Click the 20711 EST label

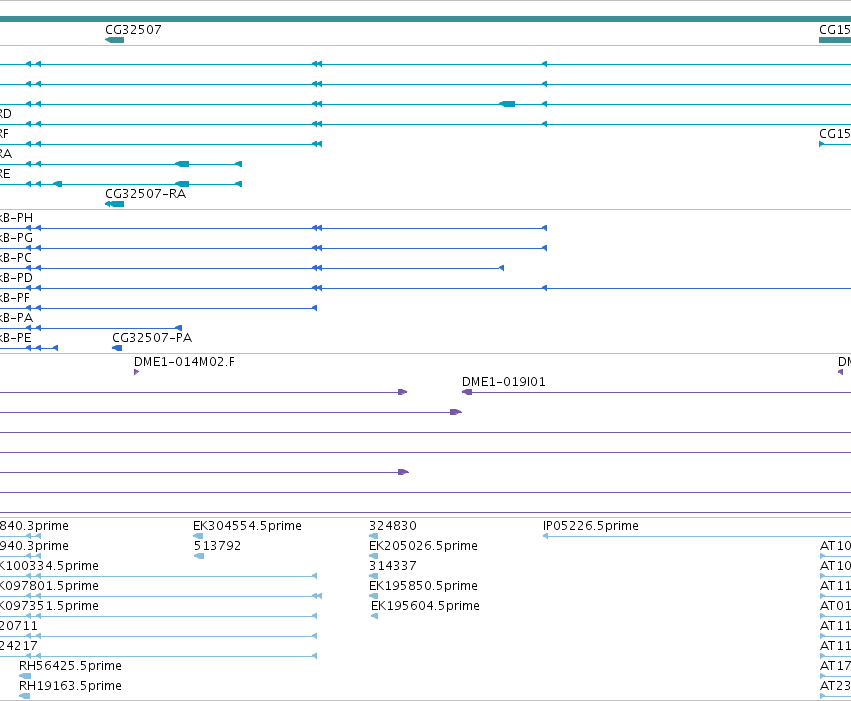[x=19, y=626]
